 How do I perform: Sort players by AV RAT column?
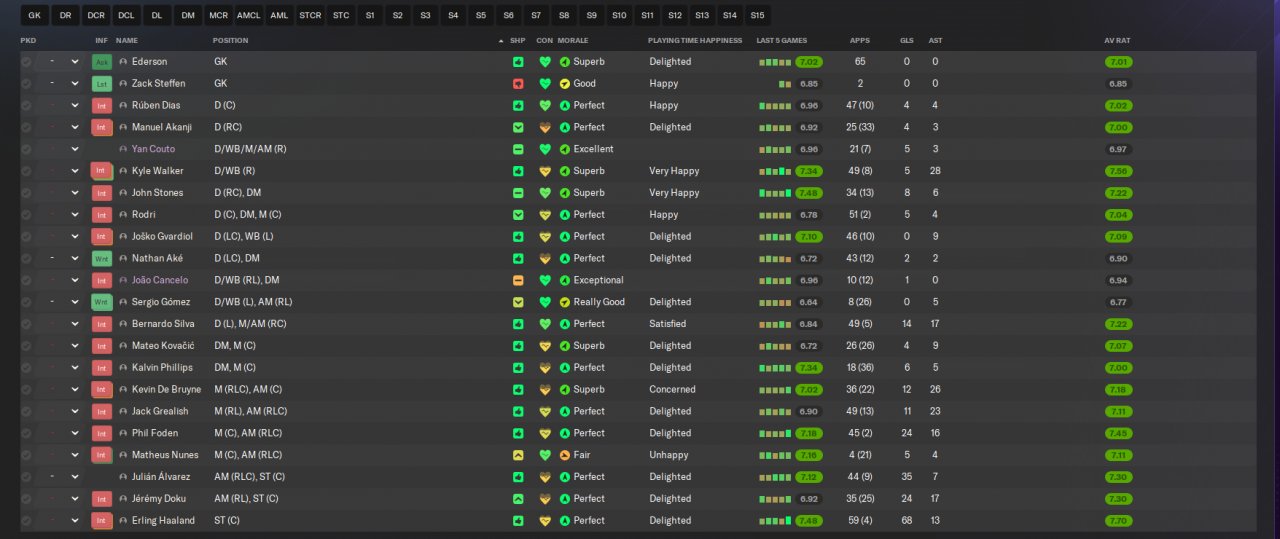coord(1117,40)
